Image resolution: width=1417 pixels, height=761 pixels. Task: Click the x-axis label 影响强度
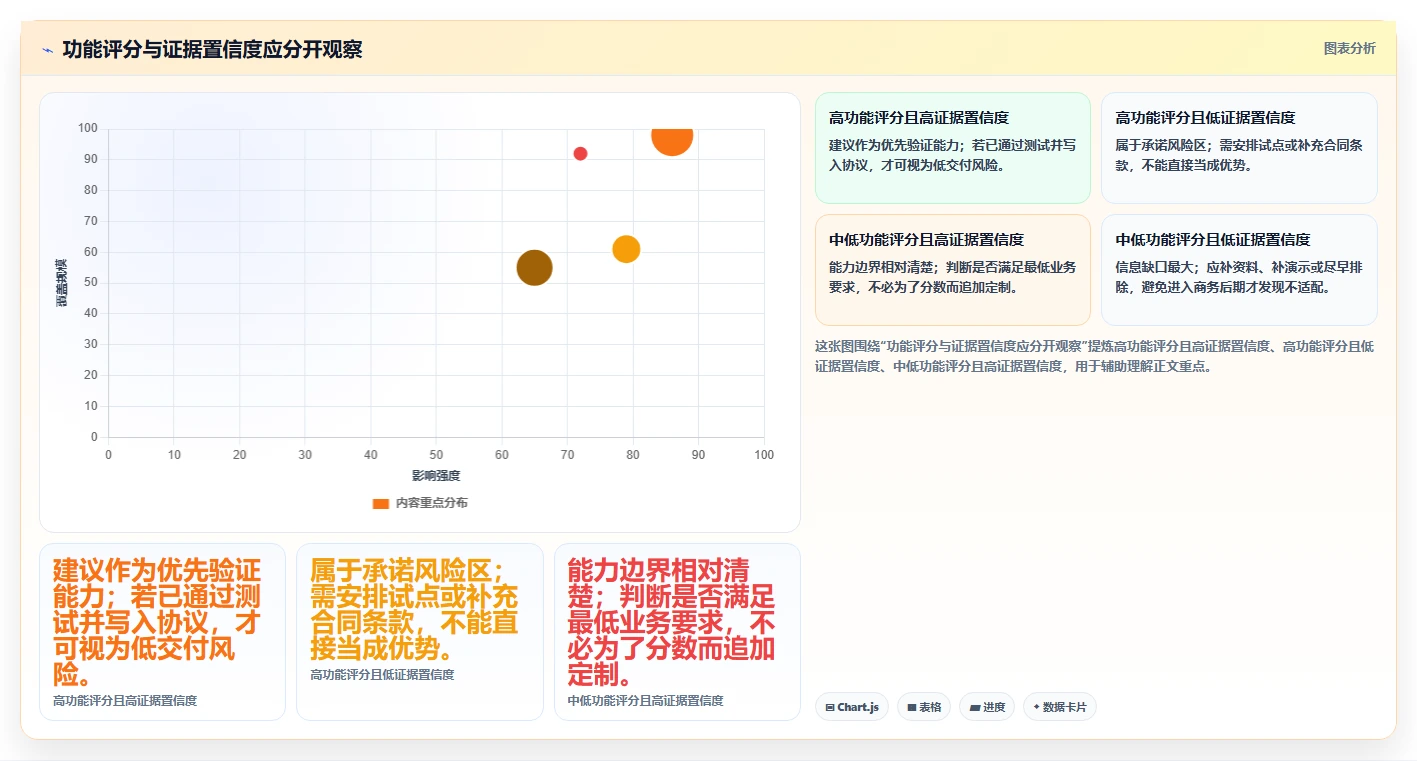(x=436, y=476)
